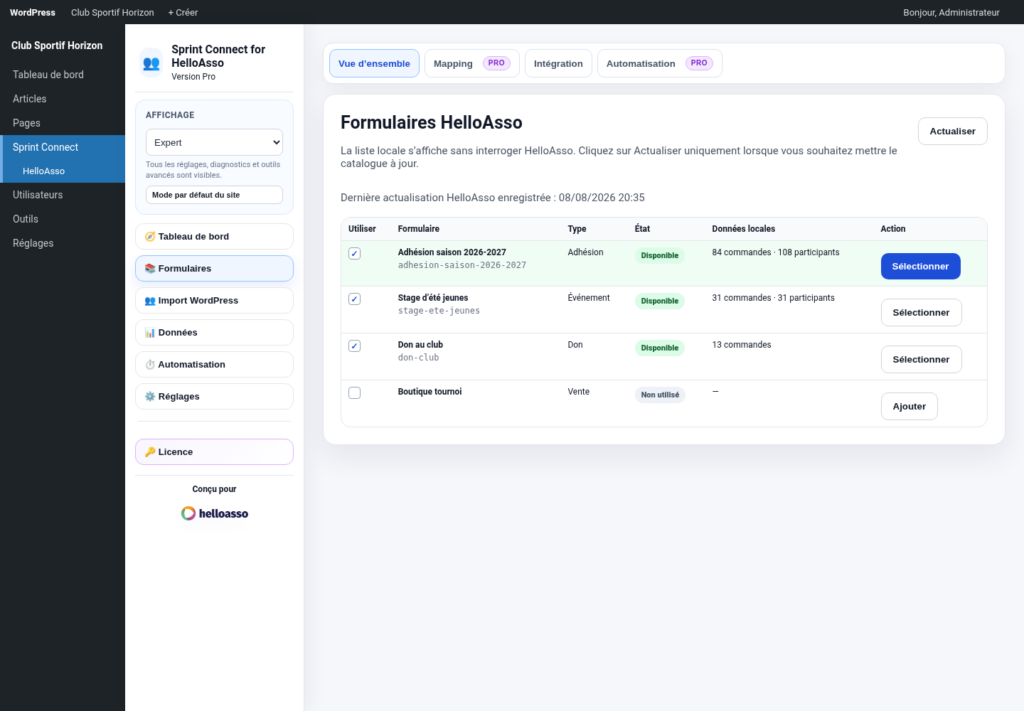Click the PRO badge on Mapping tab
The image size is (1024, 711).
496,63
